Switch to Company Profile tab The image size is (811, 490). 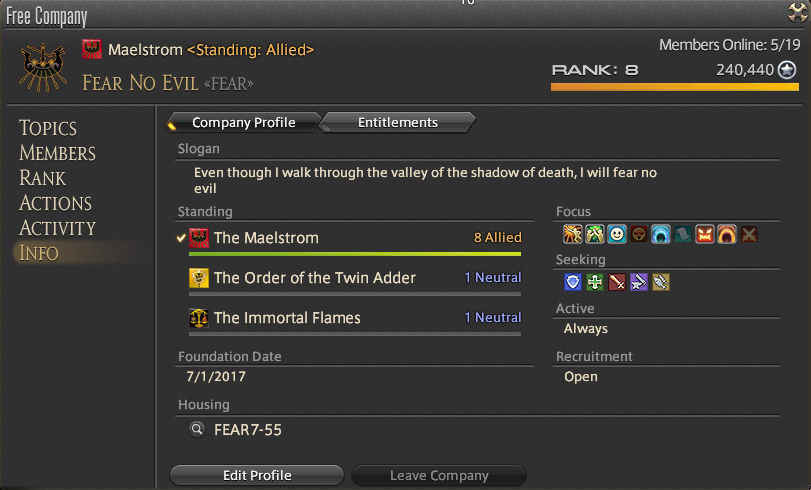click(244, 123)
